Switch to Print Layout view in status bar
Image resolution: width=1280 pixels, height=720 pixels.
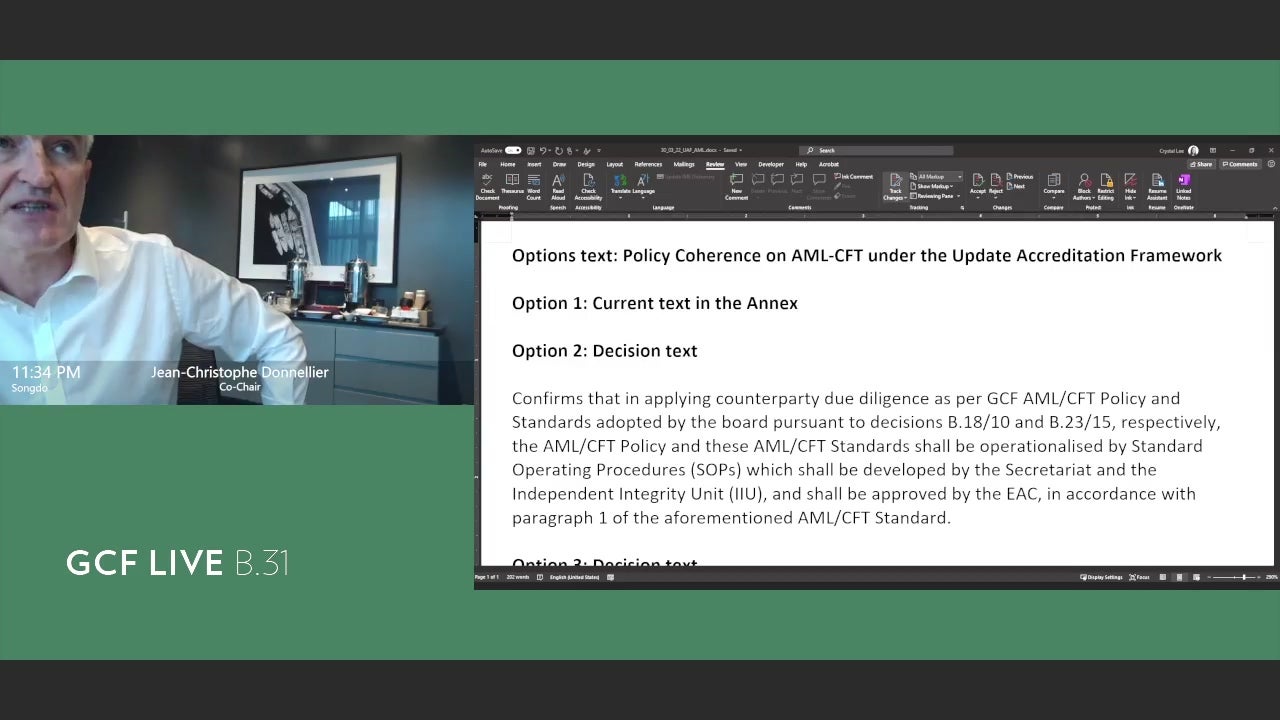click(1179, 577)
